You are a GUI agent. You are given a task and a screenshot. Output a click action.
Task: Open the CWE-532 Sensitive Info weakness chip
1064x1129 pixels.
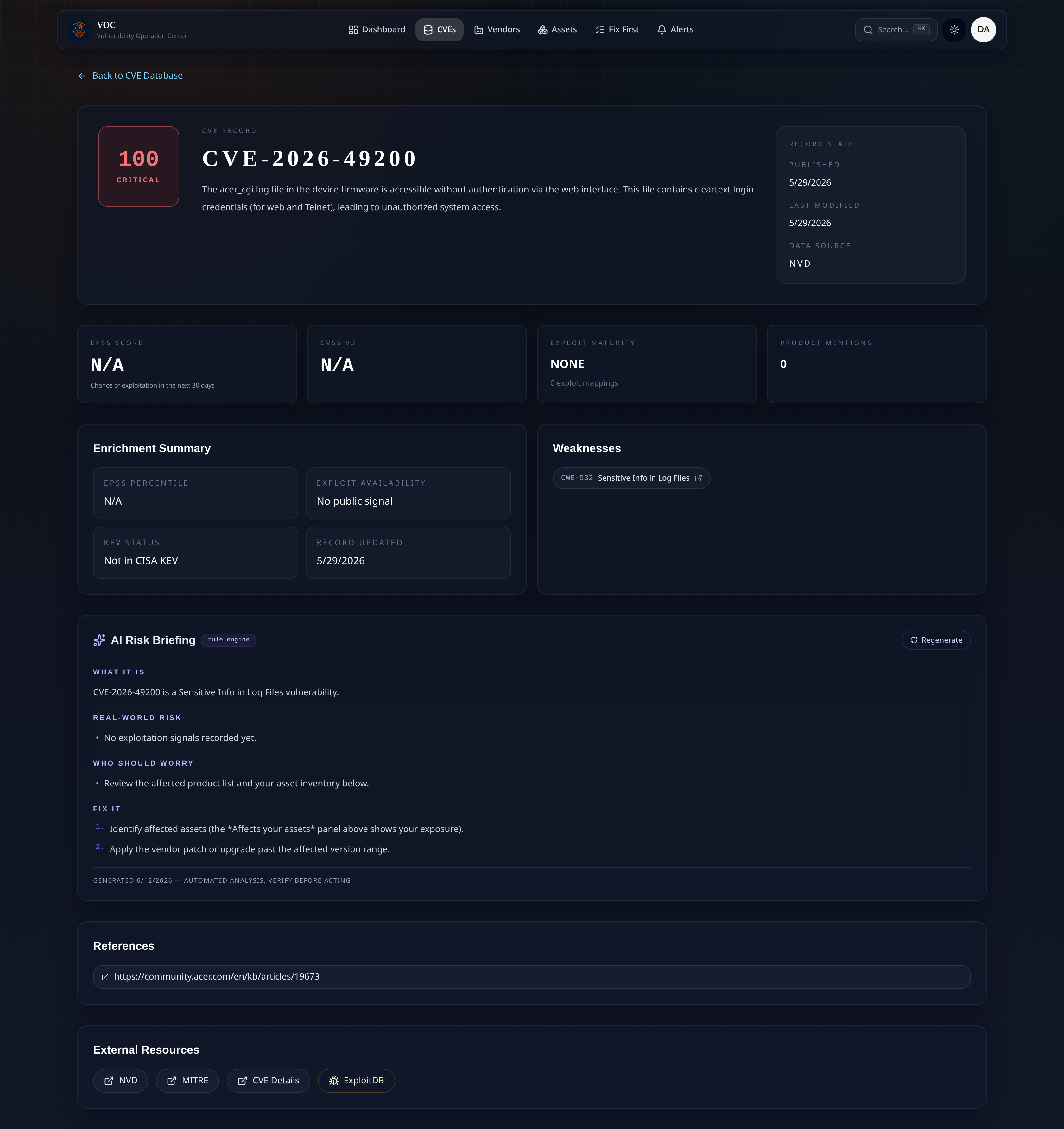pyautogui.click(x=631, y=478)
